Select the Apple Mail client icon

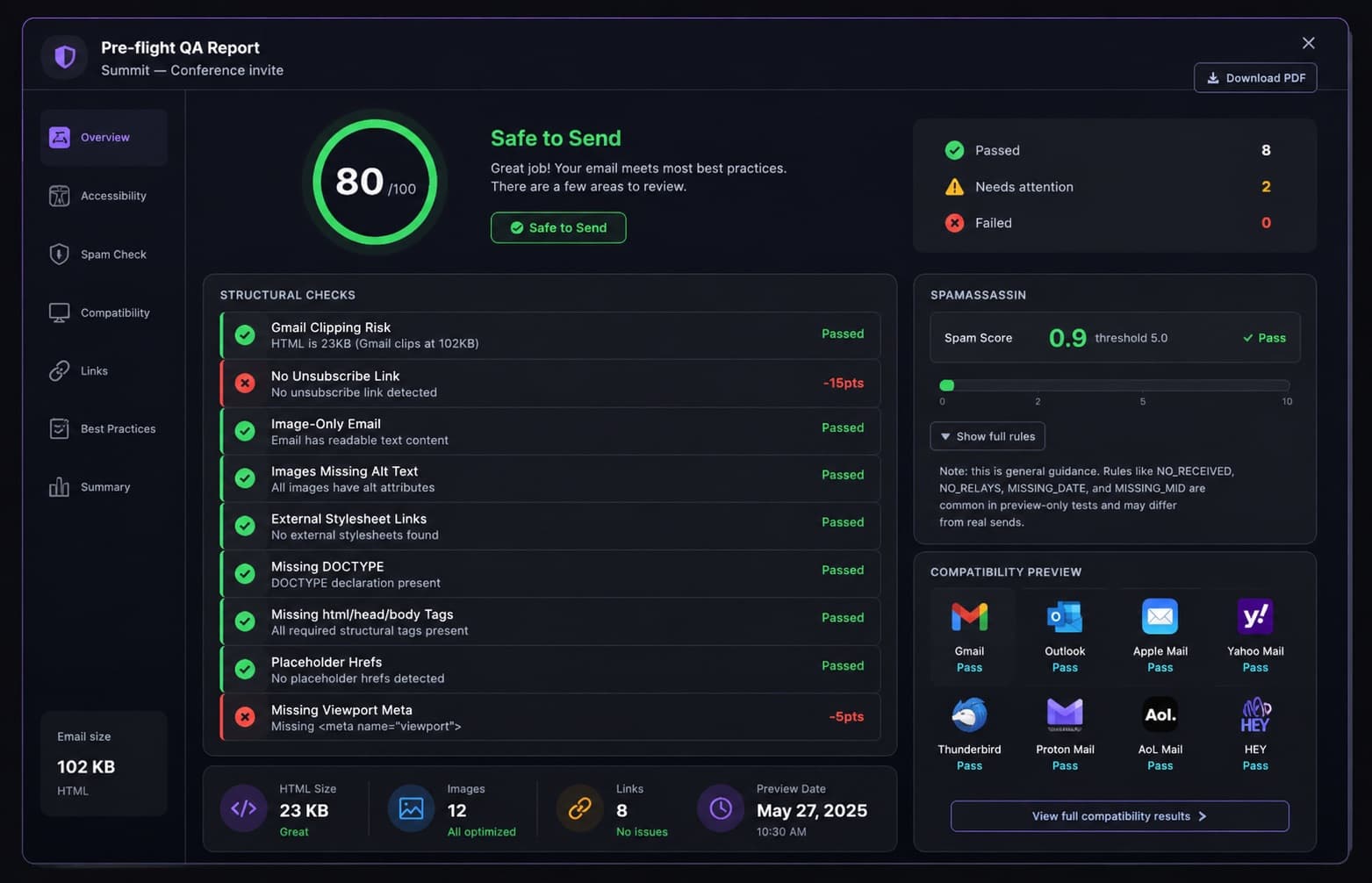(x=1160, y=616)
